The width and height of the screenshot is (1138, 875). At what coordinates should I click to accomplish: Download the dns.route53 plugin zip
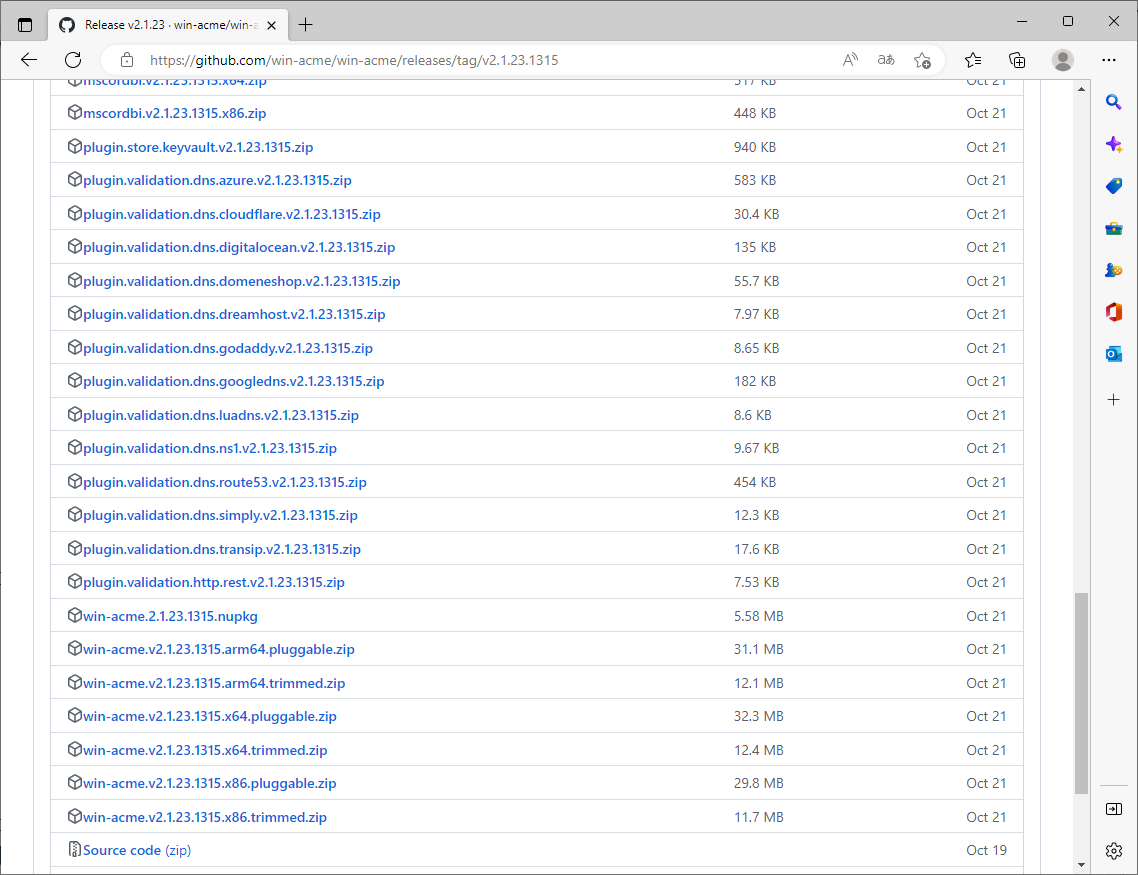[225, 482]
